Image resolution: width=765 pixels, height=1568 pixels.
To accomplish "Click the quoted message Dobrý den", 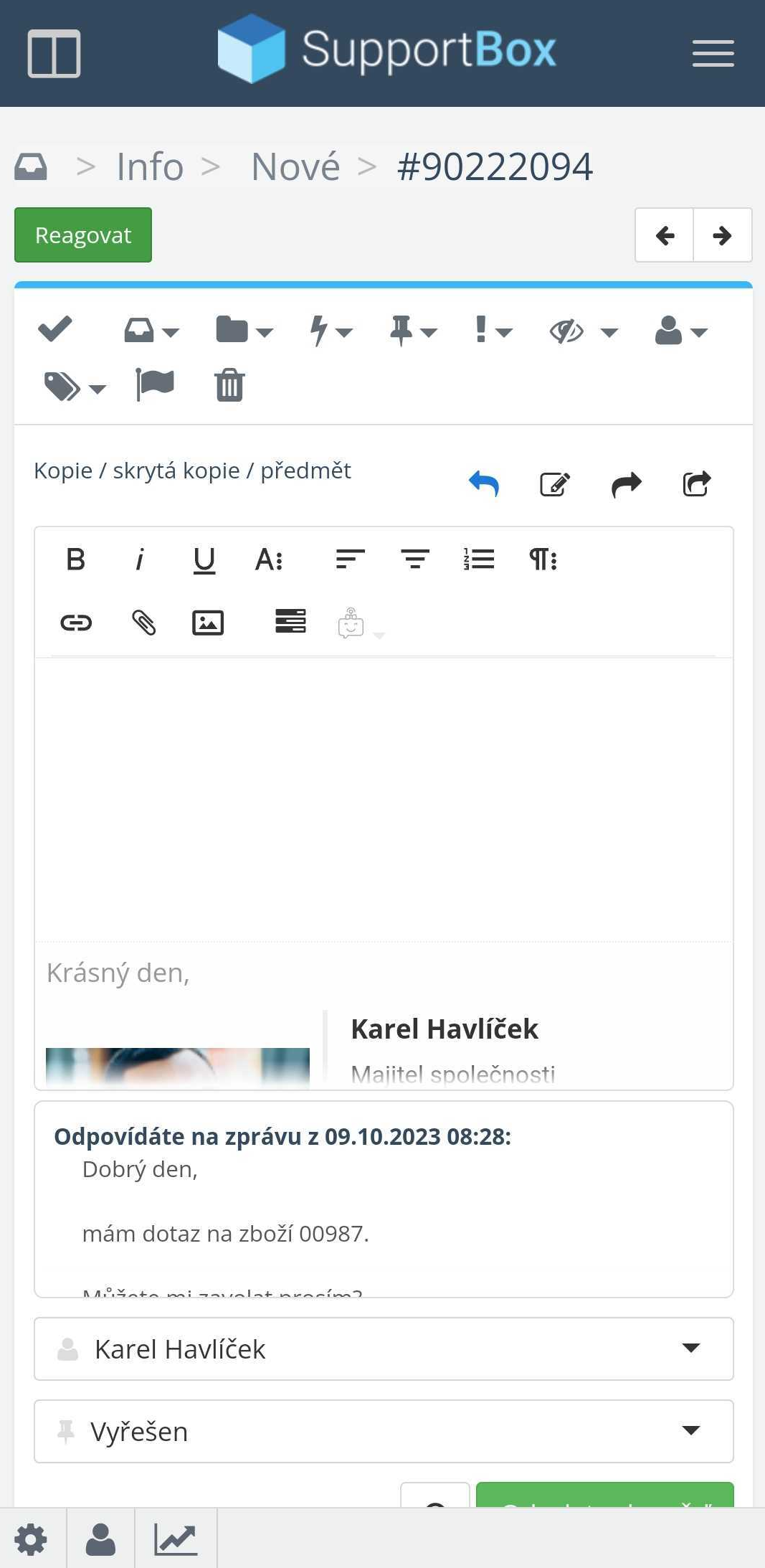I will pyautogui.click(x=140, y=1169).
